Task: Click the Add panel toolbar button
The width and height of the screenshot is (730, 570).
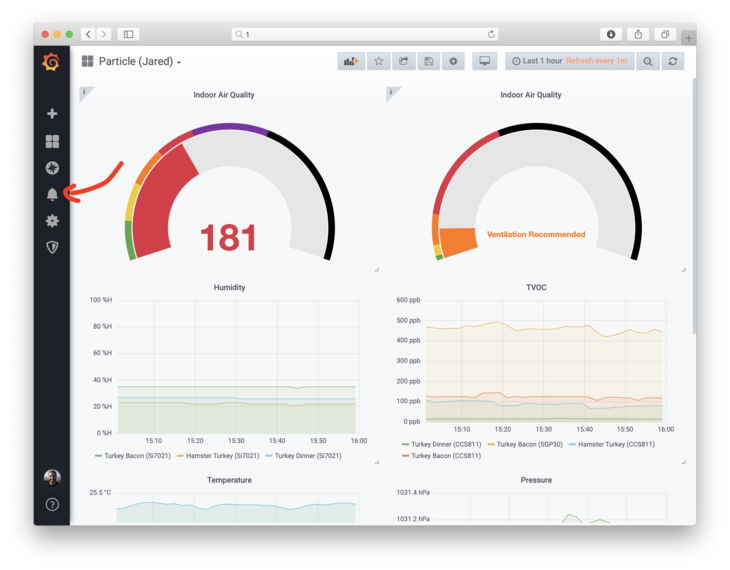Action: click(351, 61)
